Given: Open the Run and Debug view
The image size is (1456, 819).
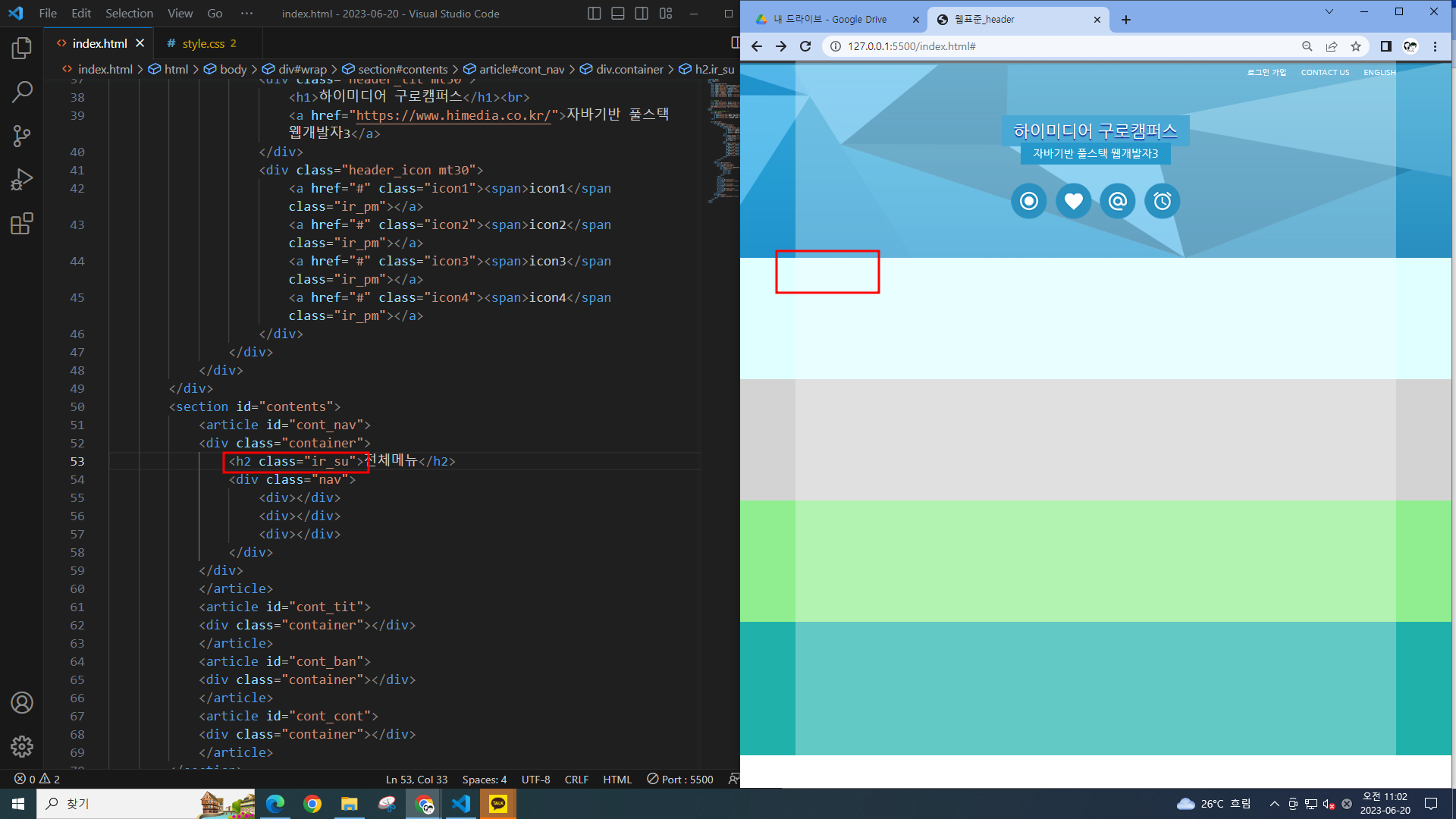Looking at the screenshot, I should [x=21, y=180].
